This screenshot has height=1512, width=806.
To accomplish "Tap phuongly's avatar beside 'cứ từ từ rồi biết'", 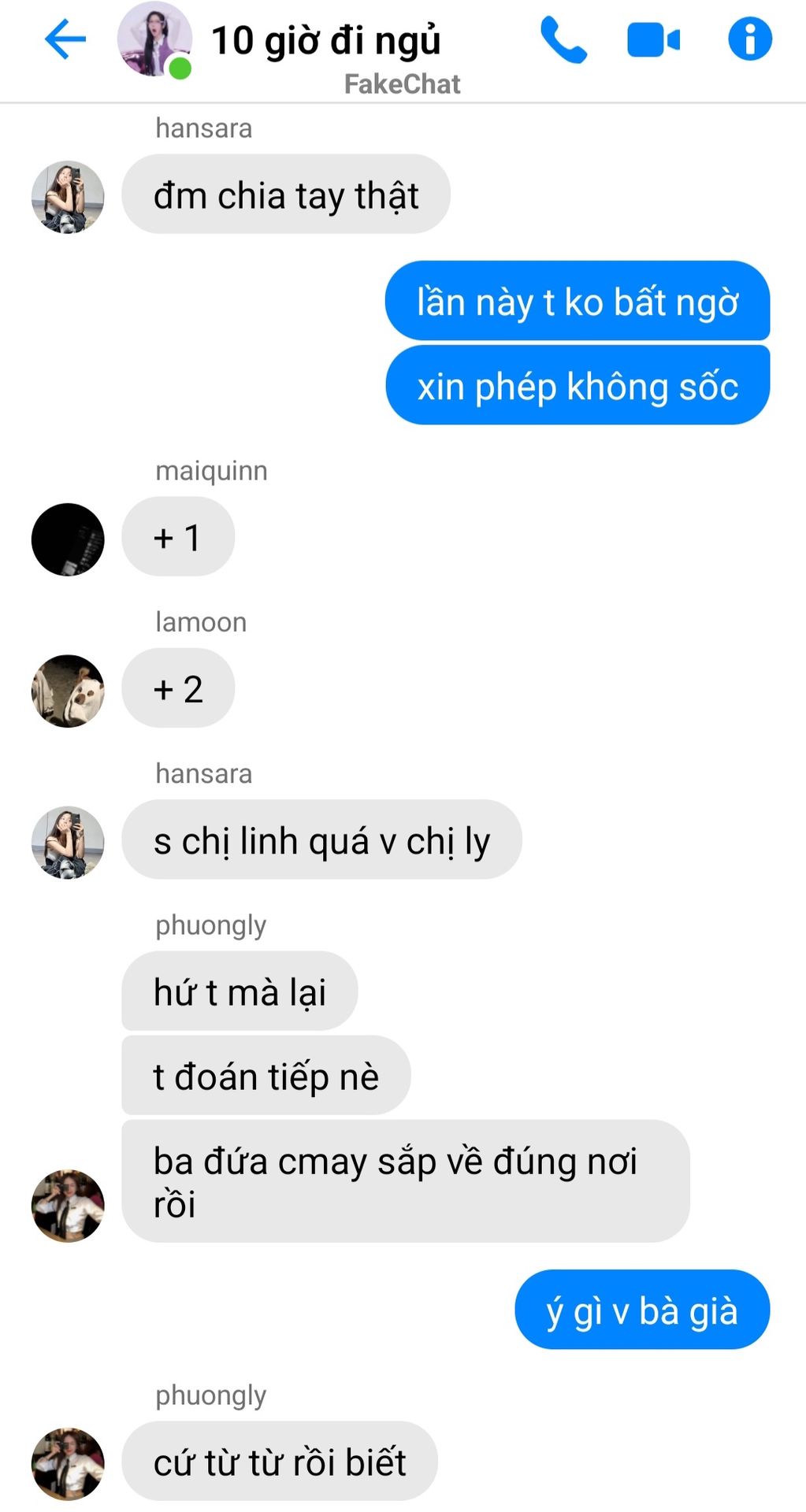I will 68,1464.
